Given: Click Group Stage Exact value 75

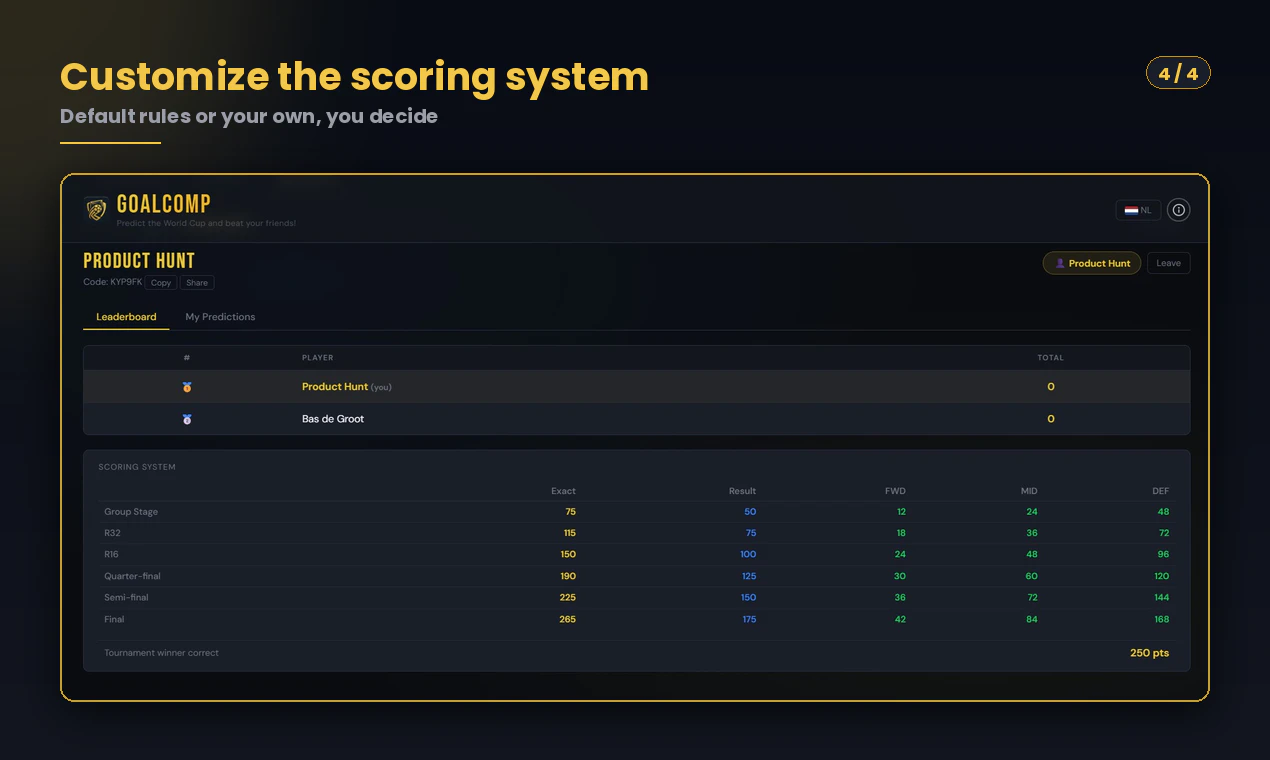Looking at the screenshot, I should point(570,512).
